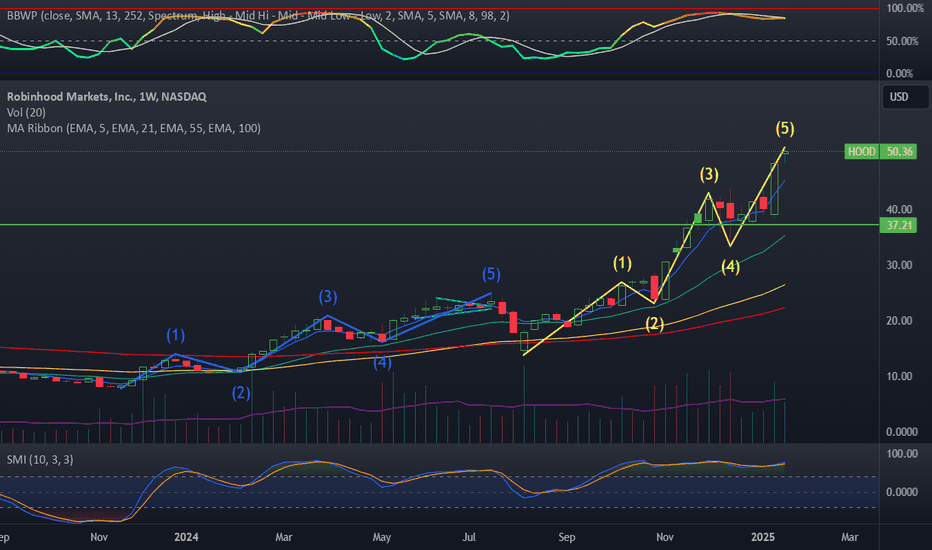Select the blue Elliott wave label (2)
This screenshot has width=932, height=550.
tap(241, 392)
